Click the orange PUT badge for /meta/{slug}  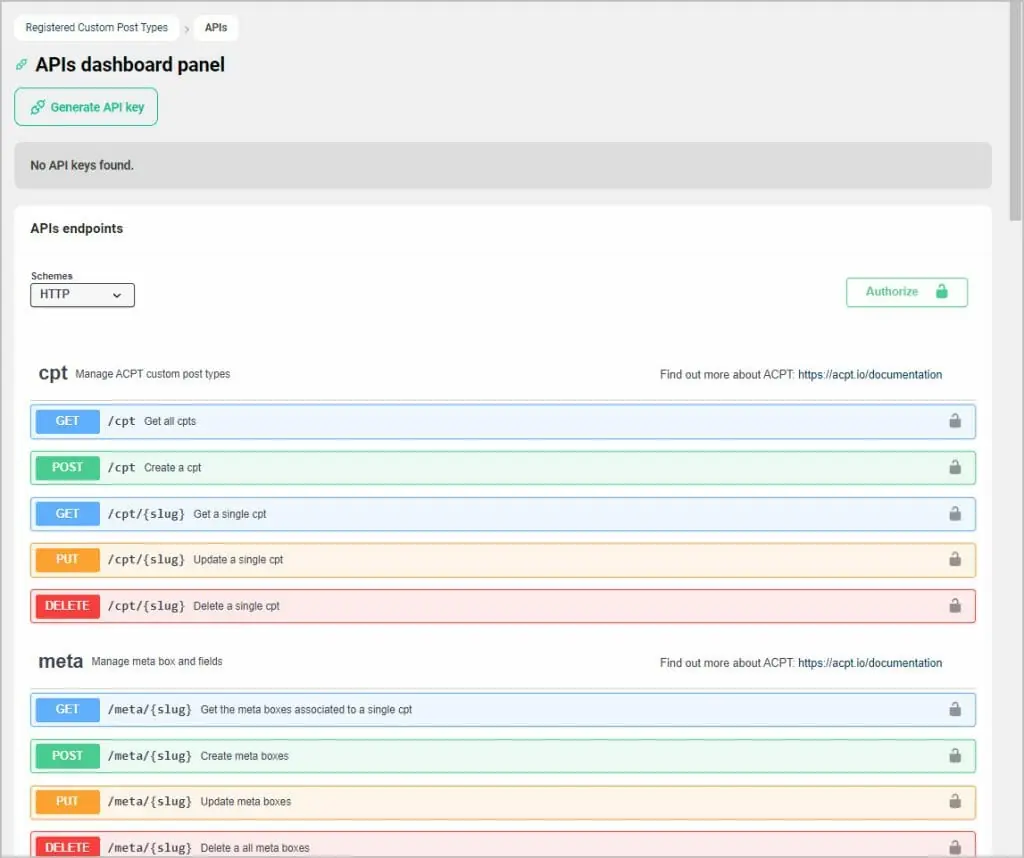68,802
